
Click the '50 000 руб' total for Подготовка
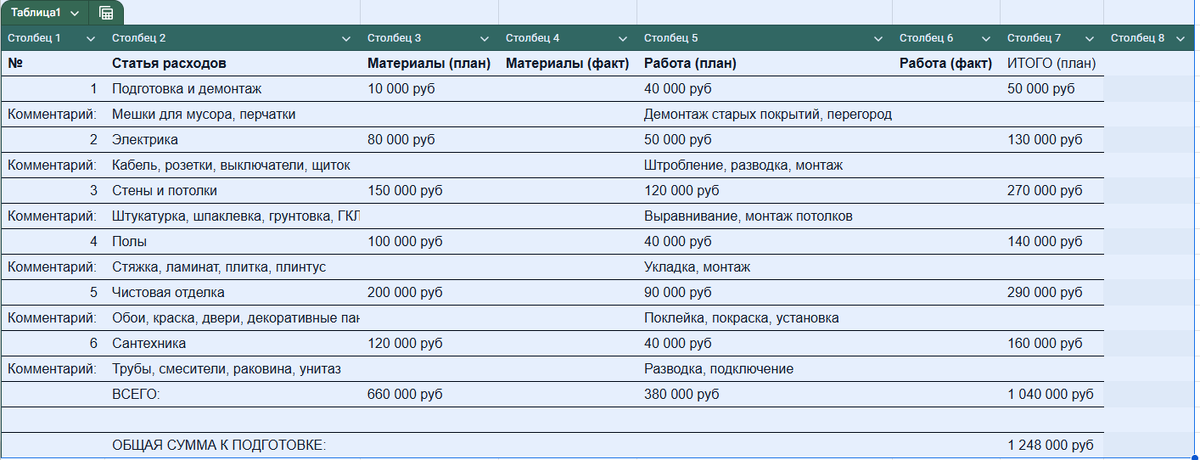1052,89
